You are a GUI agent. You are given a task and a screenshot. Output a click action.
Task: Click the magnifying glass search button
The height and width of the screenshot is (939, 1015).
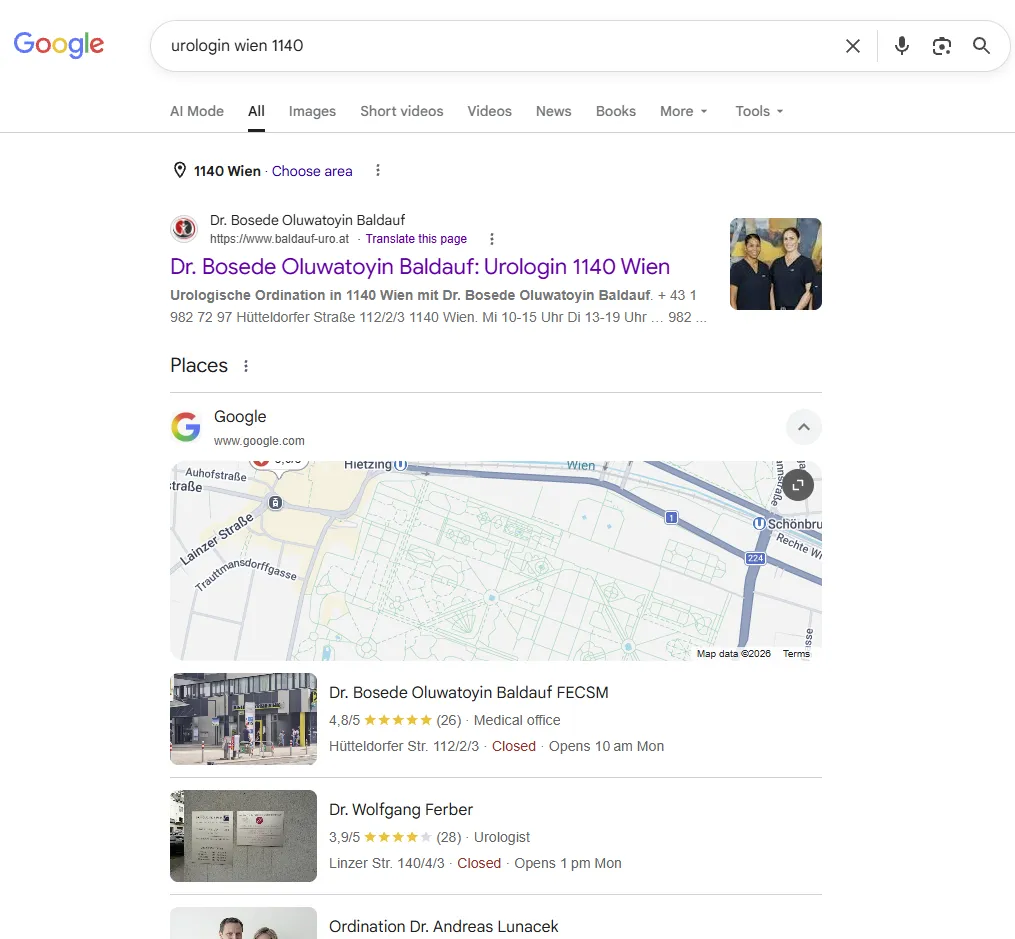[x=981, y=46]
